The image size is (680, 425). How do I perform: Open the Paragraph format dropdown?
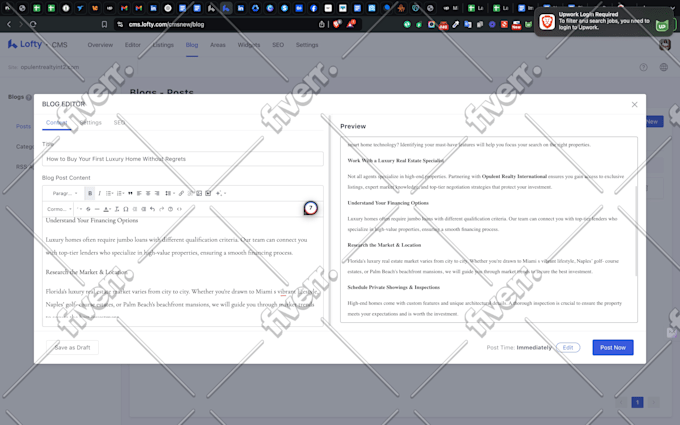pyautogui.click(x=65, y=193)
